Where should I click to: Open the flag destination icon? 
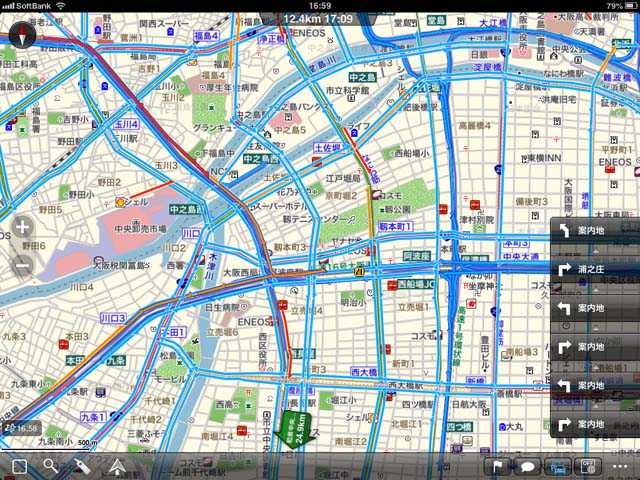[497, 467]
